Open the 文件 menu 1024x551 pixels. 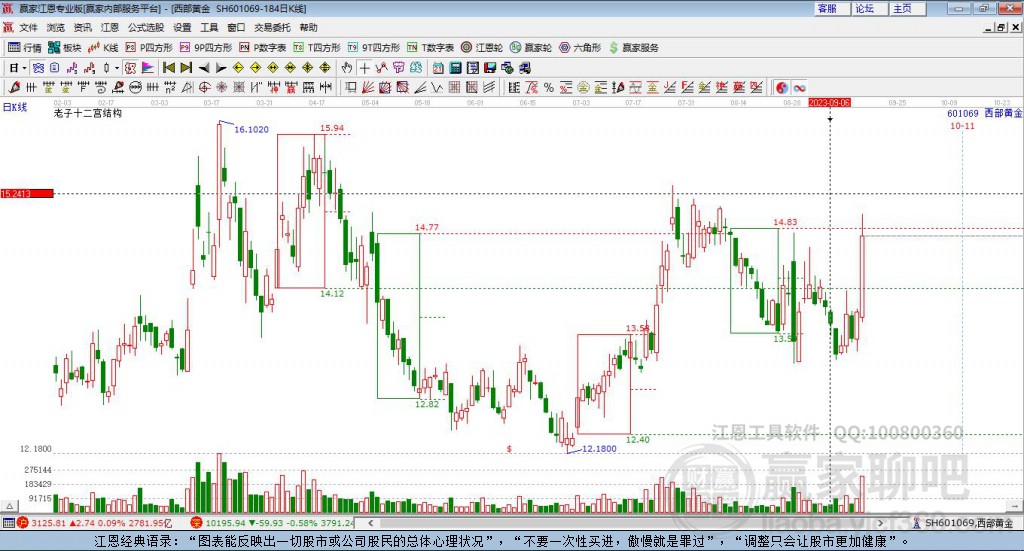pyautogui.click(x=28, y=27)
